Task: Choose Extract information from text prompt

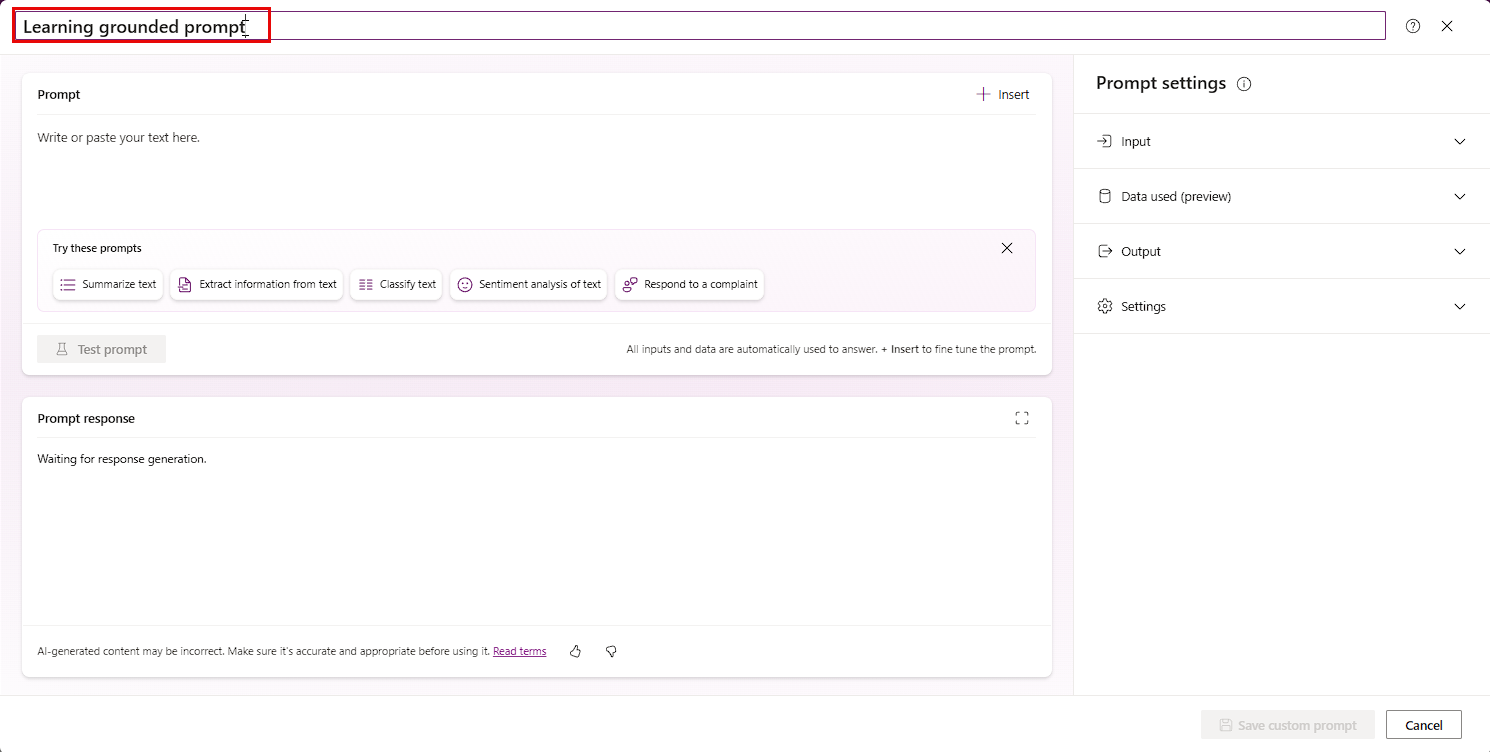Action: tap(257, 284)
